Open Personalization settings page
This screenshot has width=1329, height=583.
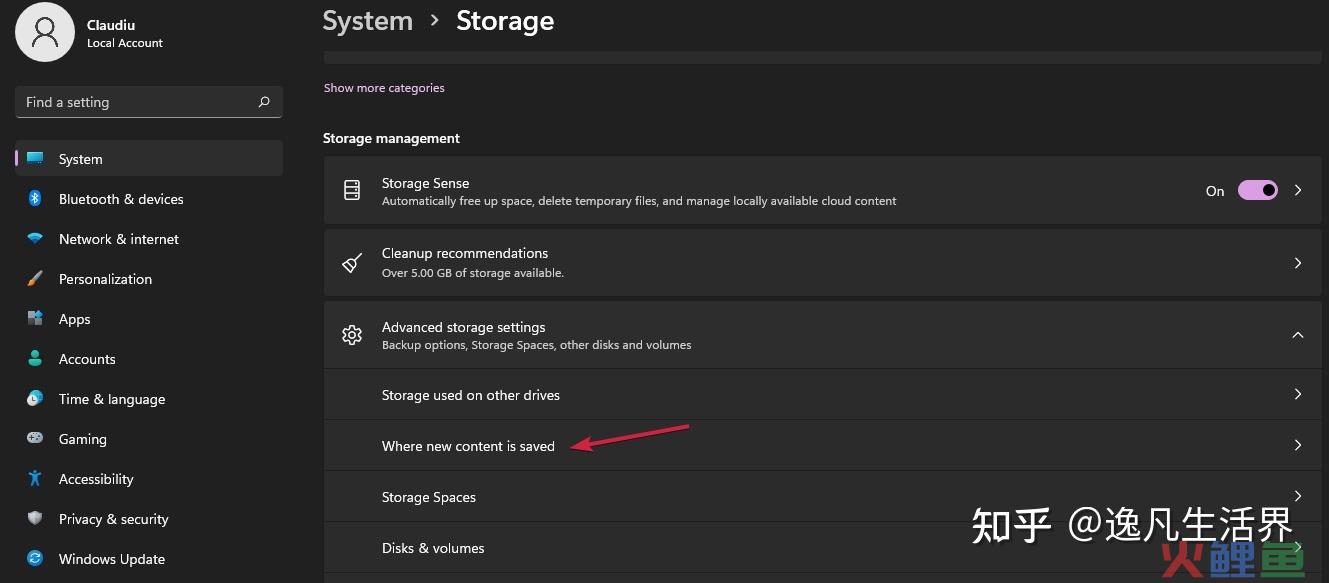click(149, 279)
